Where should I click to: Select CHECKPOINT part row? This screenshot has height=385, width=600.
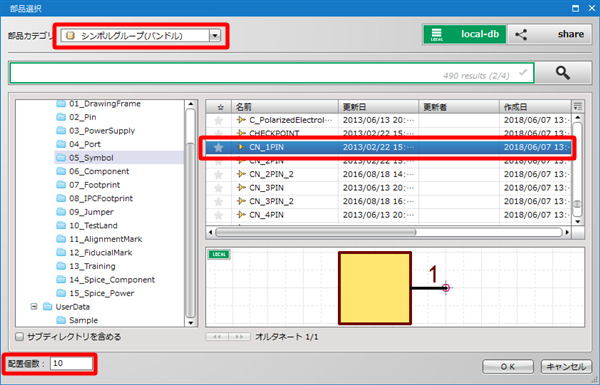pyautogui.click(x=389, y=134)
